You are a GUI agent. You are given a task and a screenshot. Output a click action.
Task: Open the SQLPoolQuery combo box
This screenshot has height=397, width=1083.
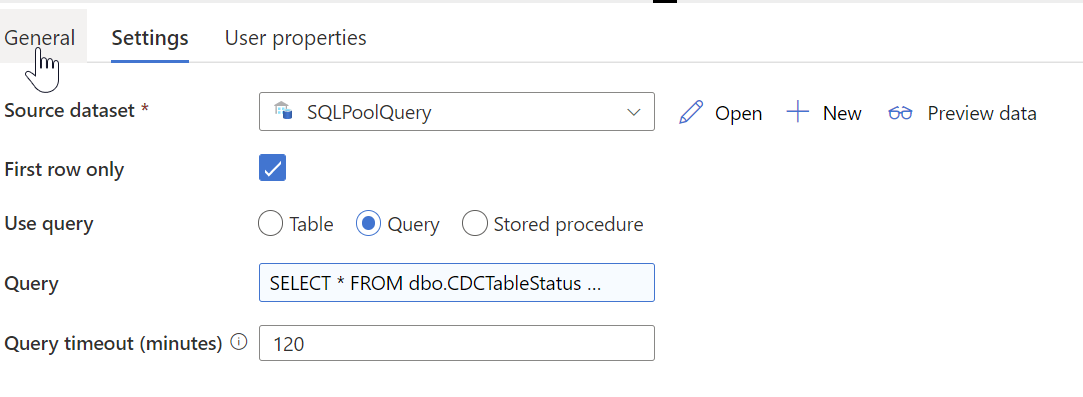pyautogui.click(x=457, y=111)
